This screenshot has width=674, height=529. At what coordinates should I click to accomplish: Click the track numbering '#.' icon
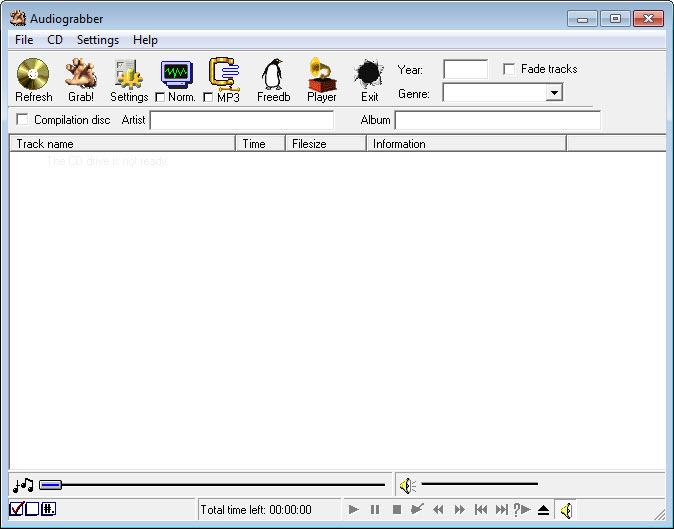coord(48,509)
